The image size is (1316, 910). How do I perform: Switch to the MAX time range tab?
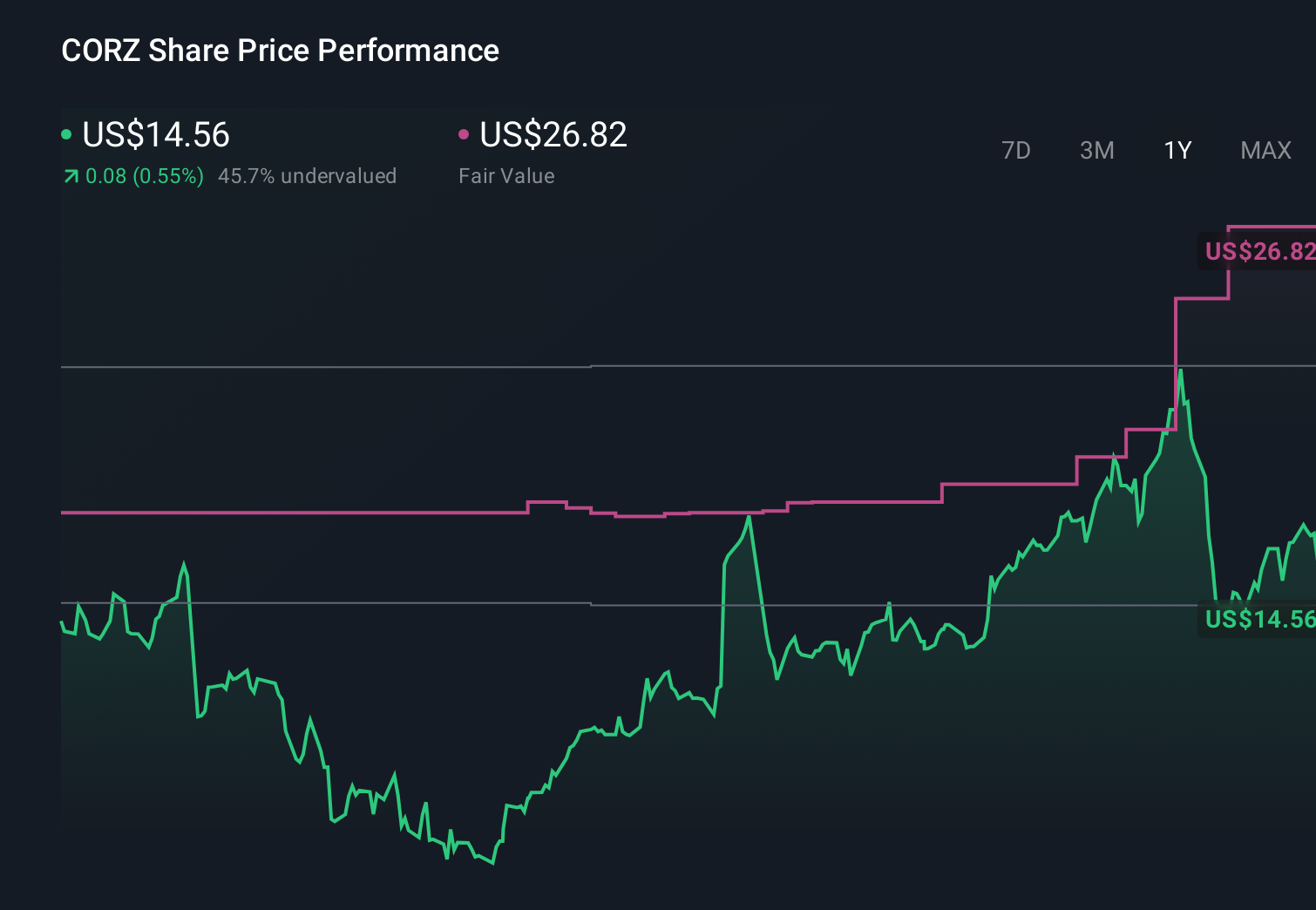tap(1265, 150)
